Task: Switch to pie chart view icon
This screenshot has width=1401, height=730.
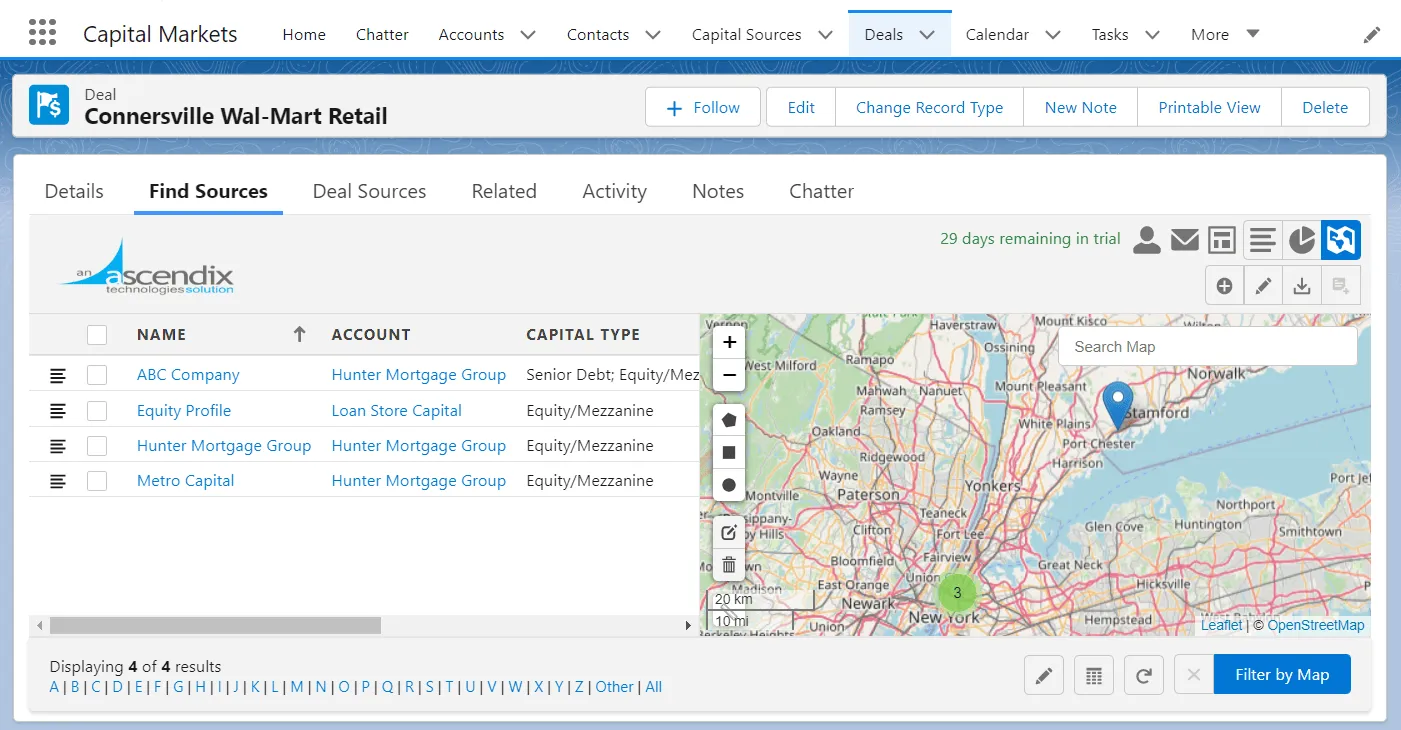Action: click(1302, 240)
